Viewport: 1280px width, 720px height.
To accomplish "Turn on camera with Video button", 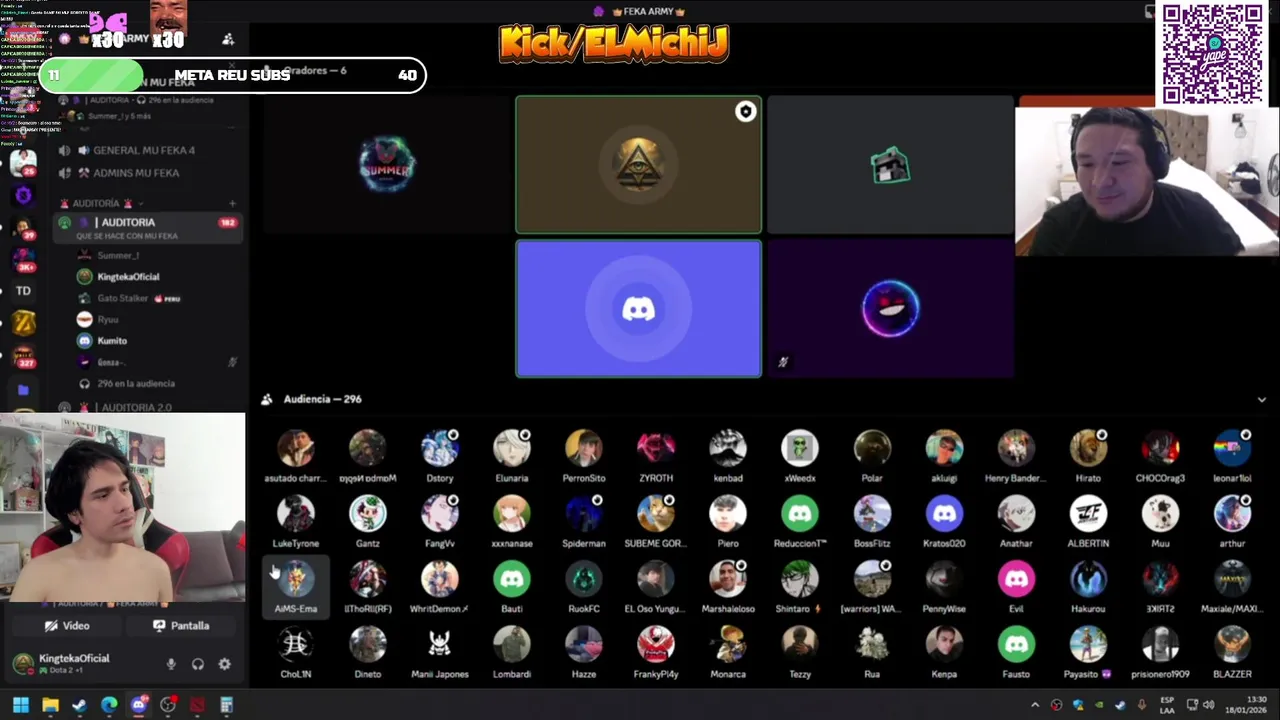I will (67, 626).
